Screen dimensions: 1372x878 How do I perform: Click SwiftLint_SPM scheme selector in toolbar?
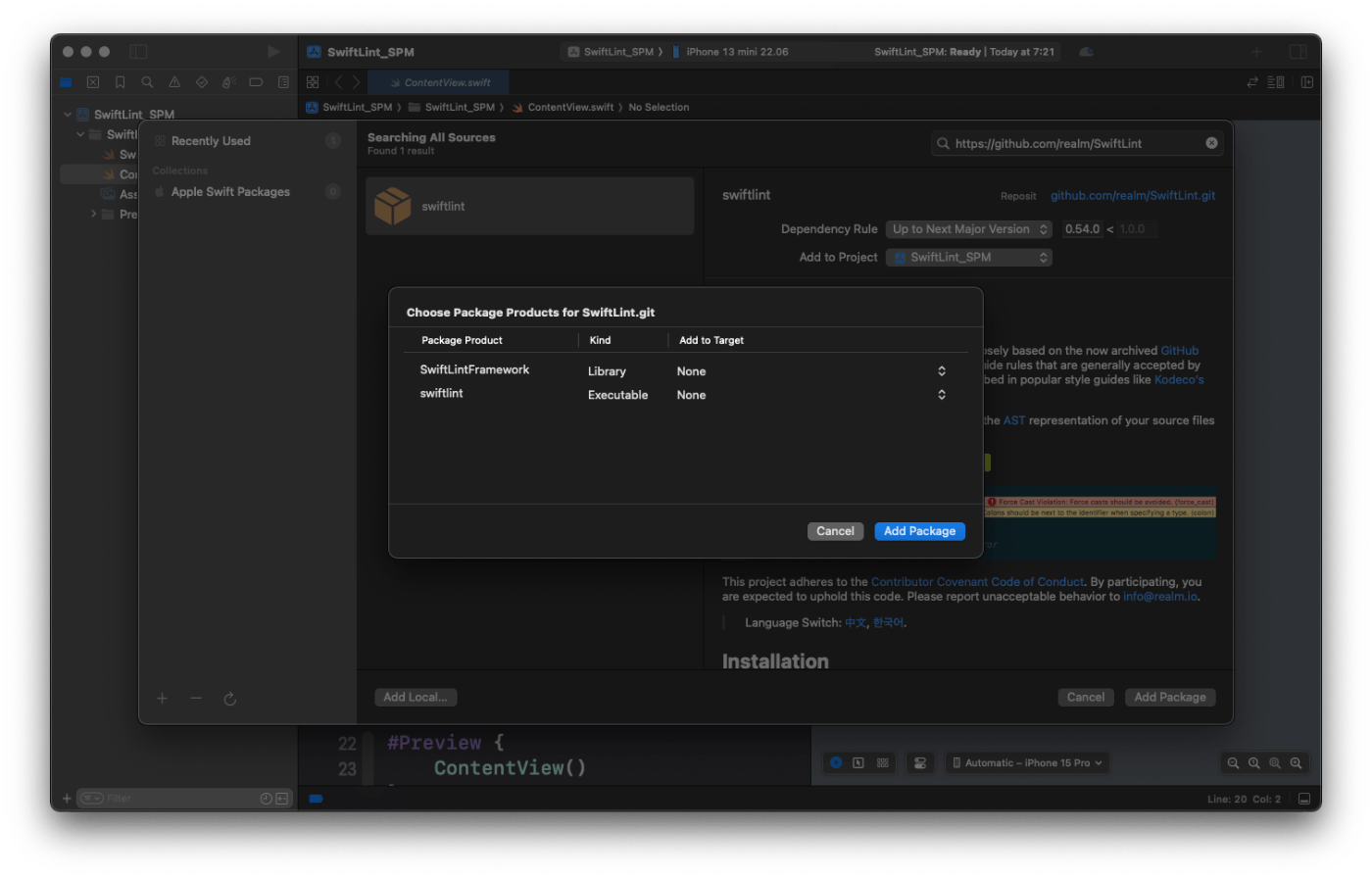tap(614, 52)
